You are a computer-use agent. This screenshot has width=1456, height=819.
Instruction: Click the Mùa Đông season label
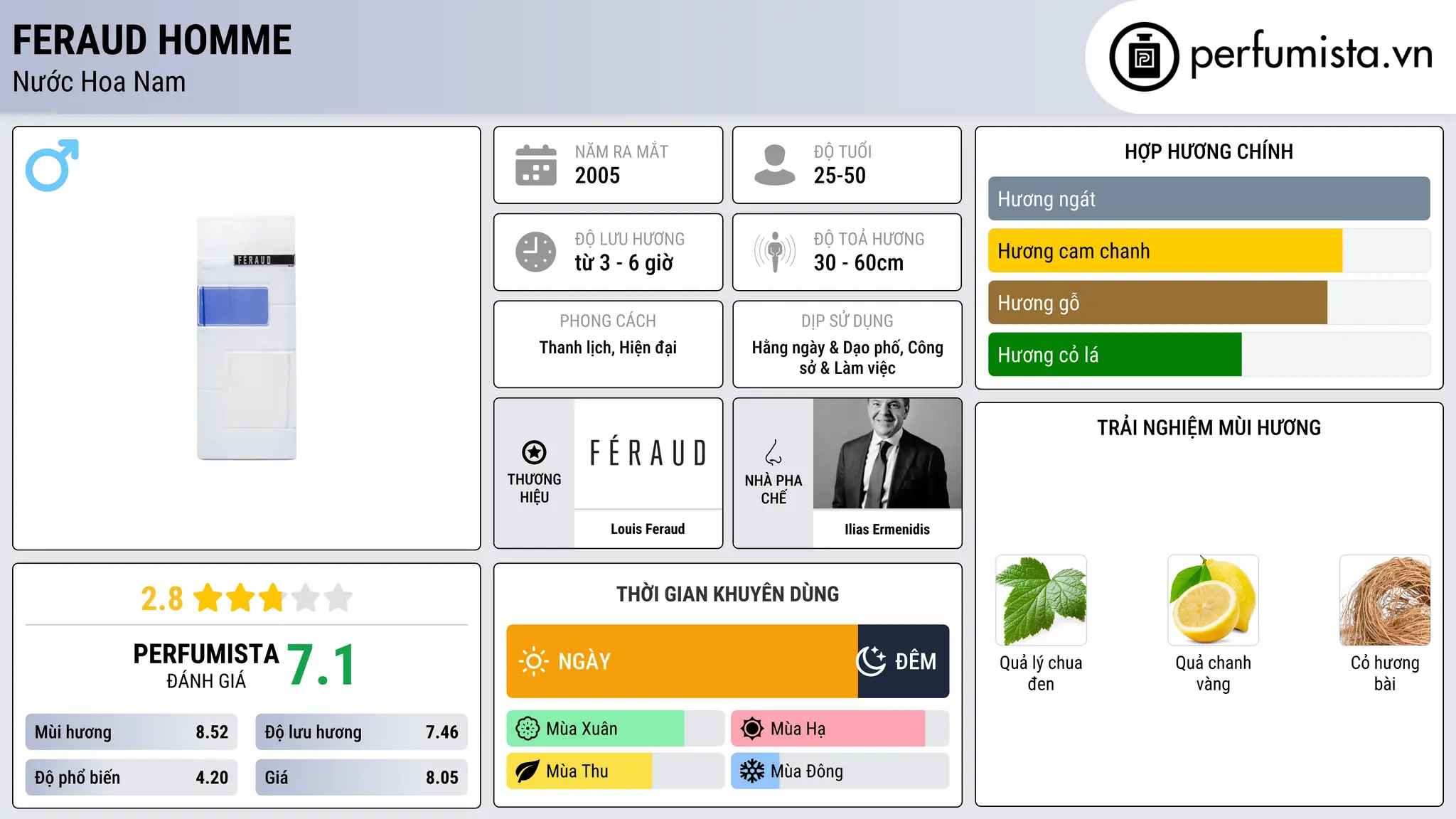tap(807, 771)
